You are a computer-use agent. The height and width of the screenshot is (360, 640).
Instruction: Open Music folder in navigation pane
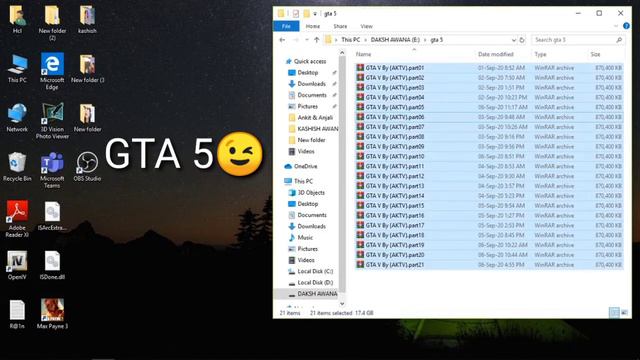(x=305, y=237)
